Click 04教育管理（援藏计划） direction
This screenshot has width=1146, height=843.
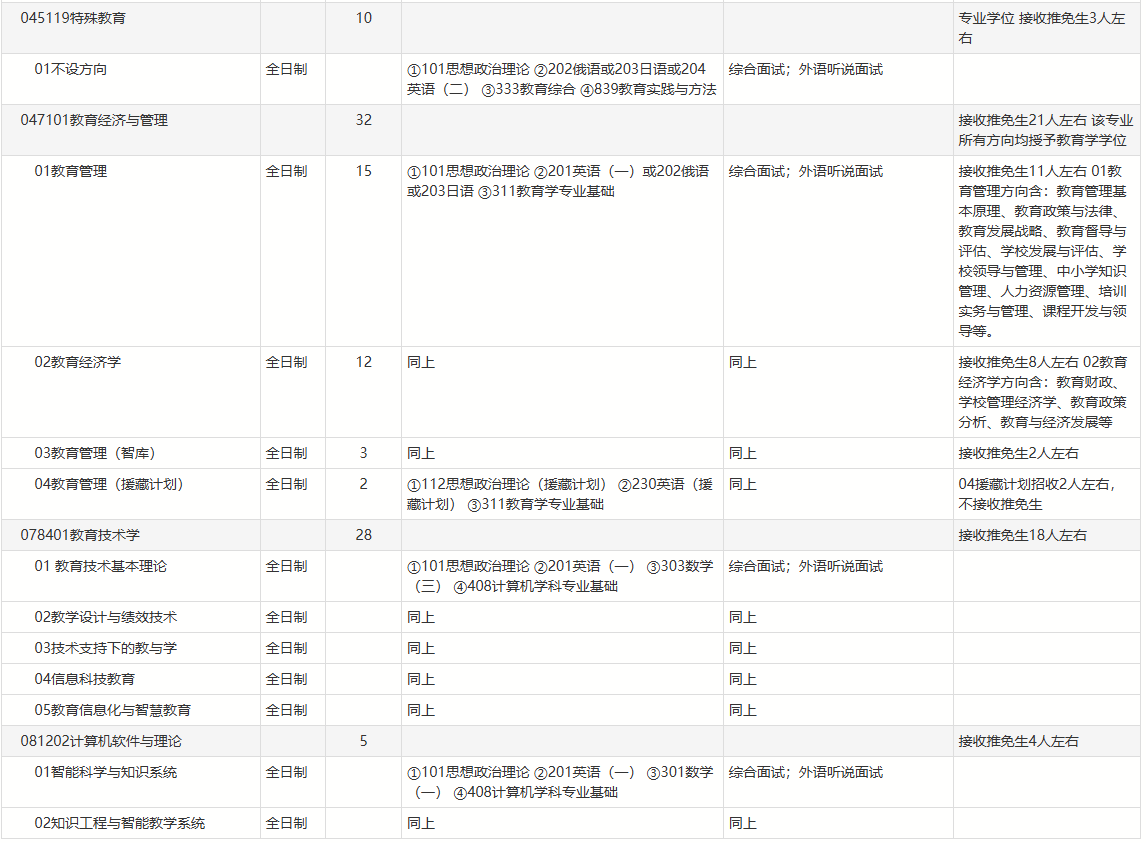point(109,484)
